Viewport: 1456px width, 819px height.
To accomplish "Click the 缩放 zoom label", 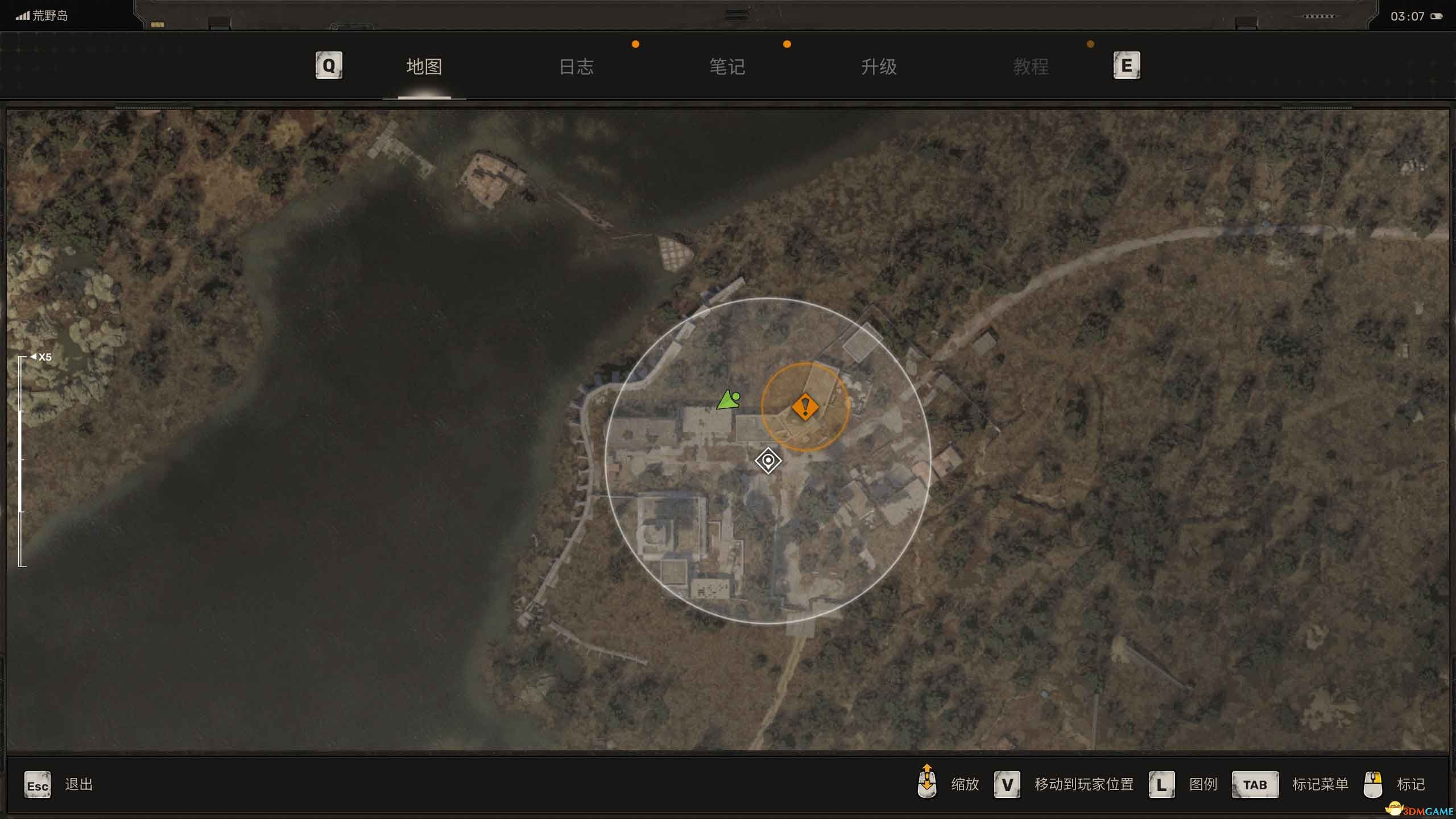I will pos(965,784).
